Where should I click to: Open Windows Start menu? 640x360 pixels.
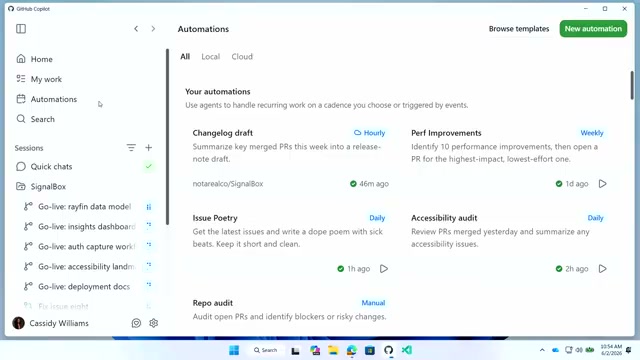click(234, 350)
